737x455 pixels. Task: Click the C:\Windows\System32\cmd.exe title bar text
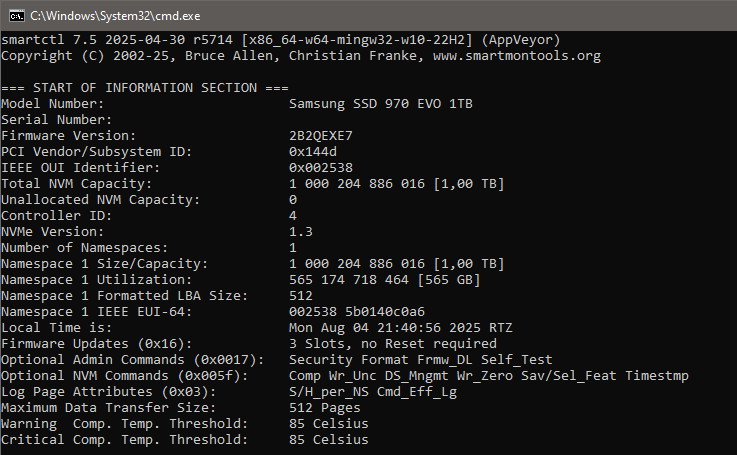pos(115,16)
